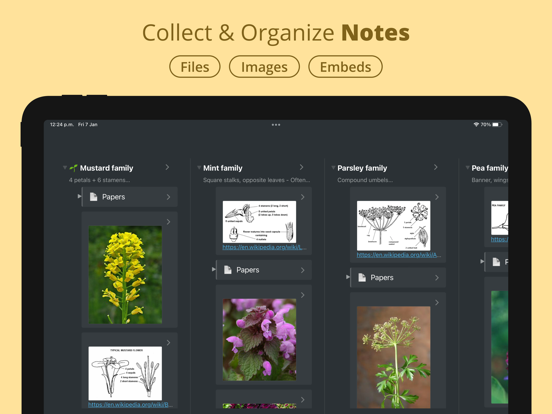The image size is (552, 414).
Task: Click the sprout icon beside Mustard family
Action: click(x=74, y=168)
